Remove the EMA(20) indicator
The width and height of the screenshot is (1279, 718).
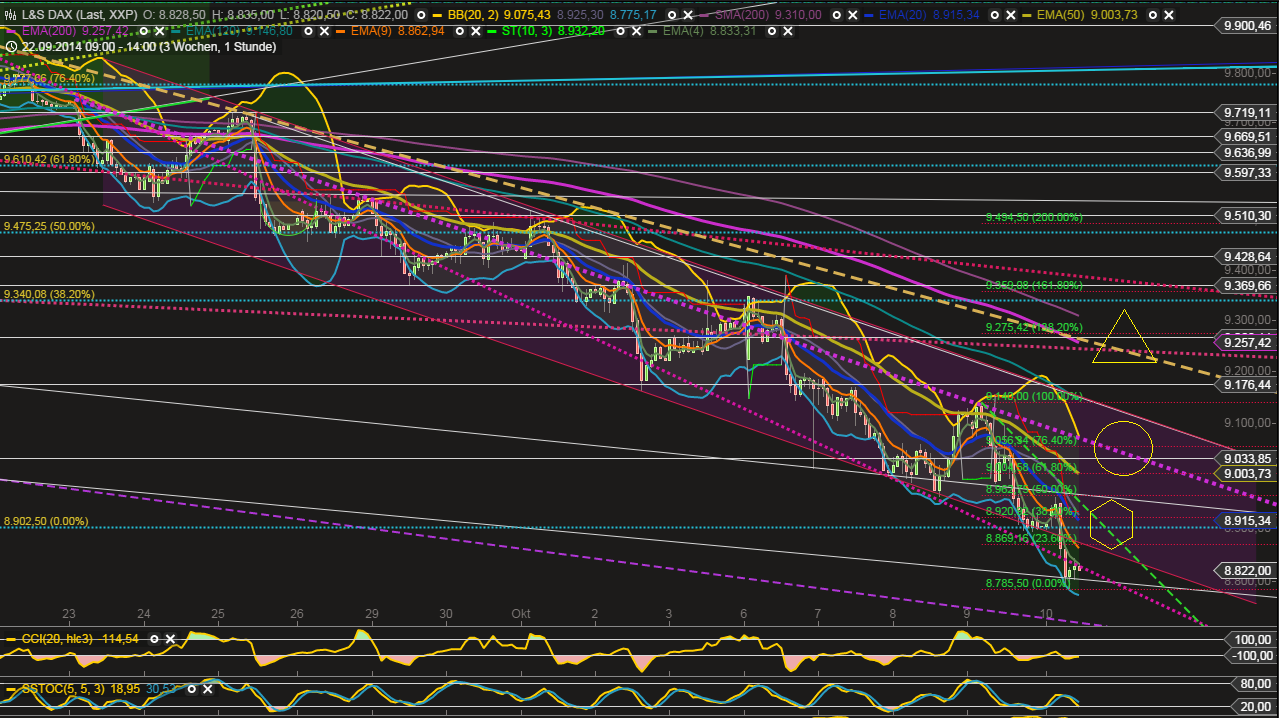pos(1011,15)
